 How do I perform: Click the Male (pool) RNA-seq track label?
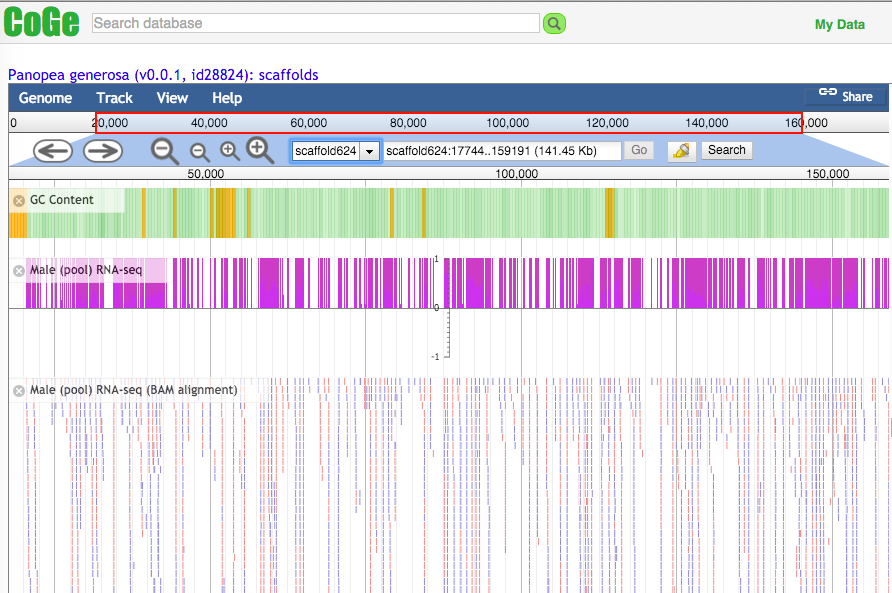(85, 270)
